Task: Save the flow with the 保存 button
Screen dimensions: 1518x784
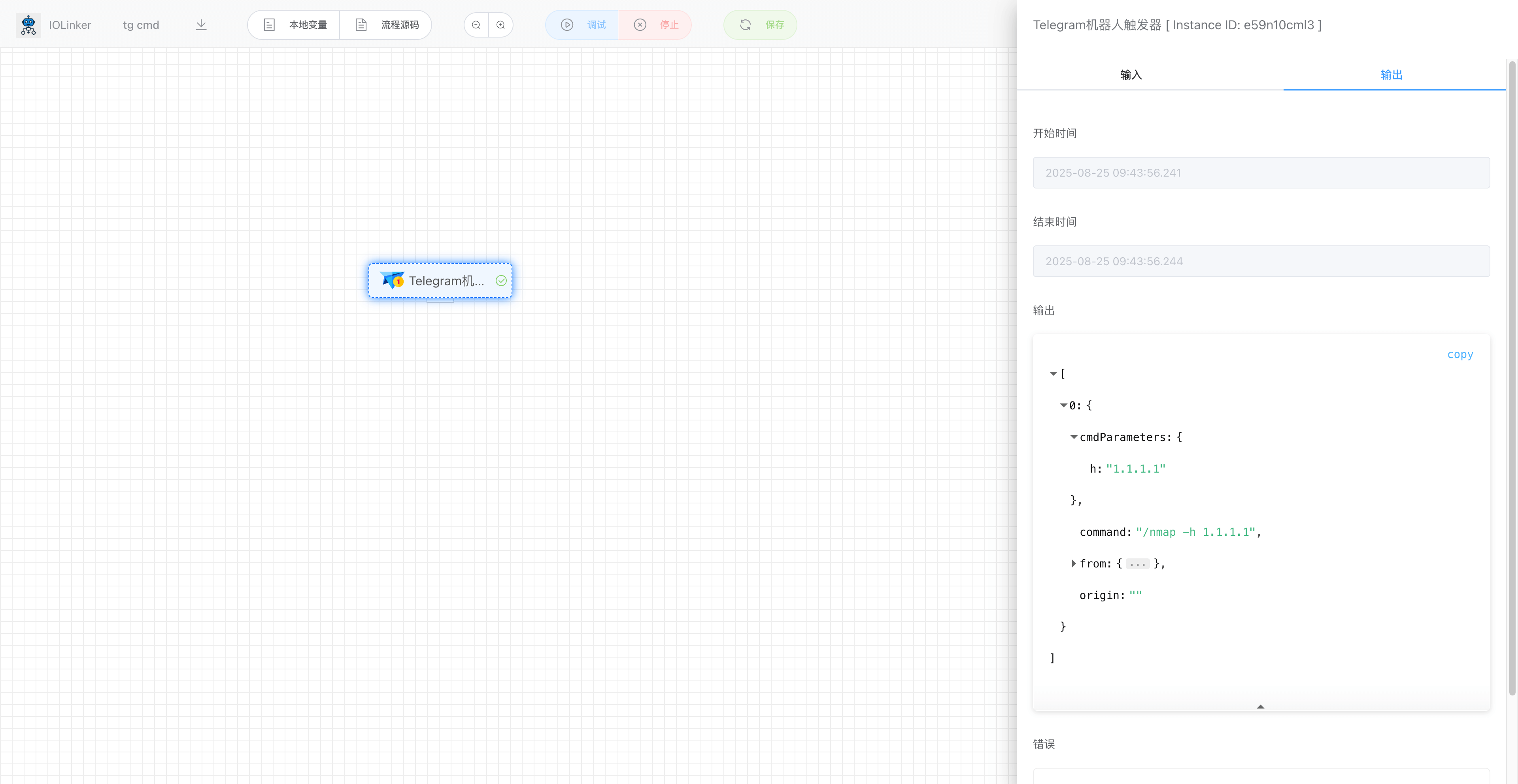Action: click(x=760, y=25)
